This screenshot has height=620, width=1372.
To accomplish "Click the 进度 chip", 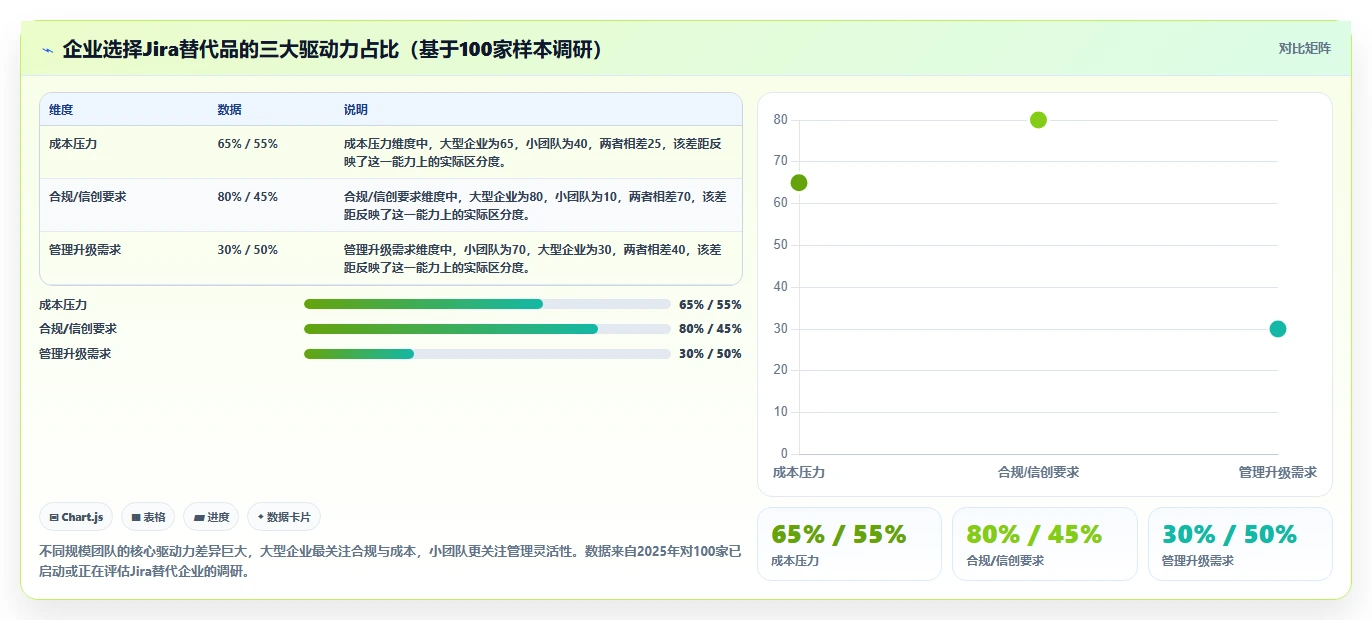I will pyautogui.click(x=211, y=517).
